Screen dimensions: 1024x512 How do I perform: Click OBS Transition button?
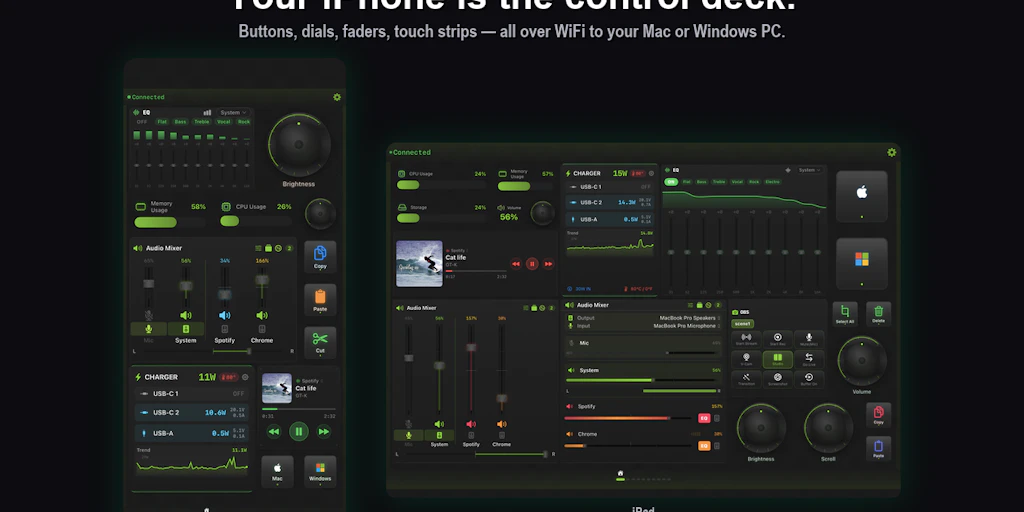tap(746, 379)
